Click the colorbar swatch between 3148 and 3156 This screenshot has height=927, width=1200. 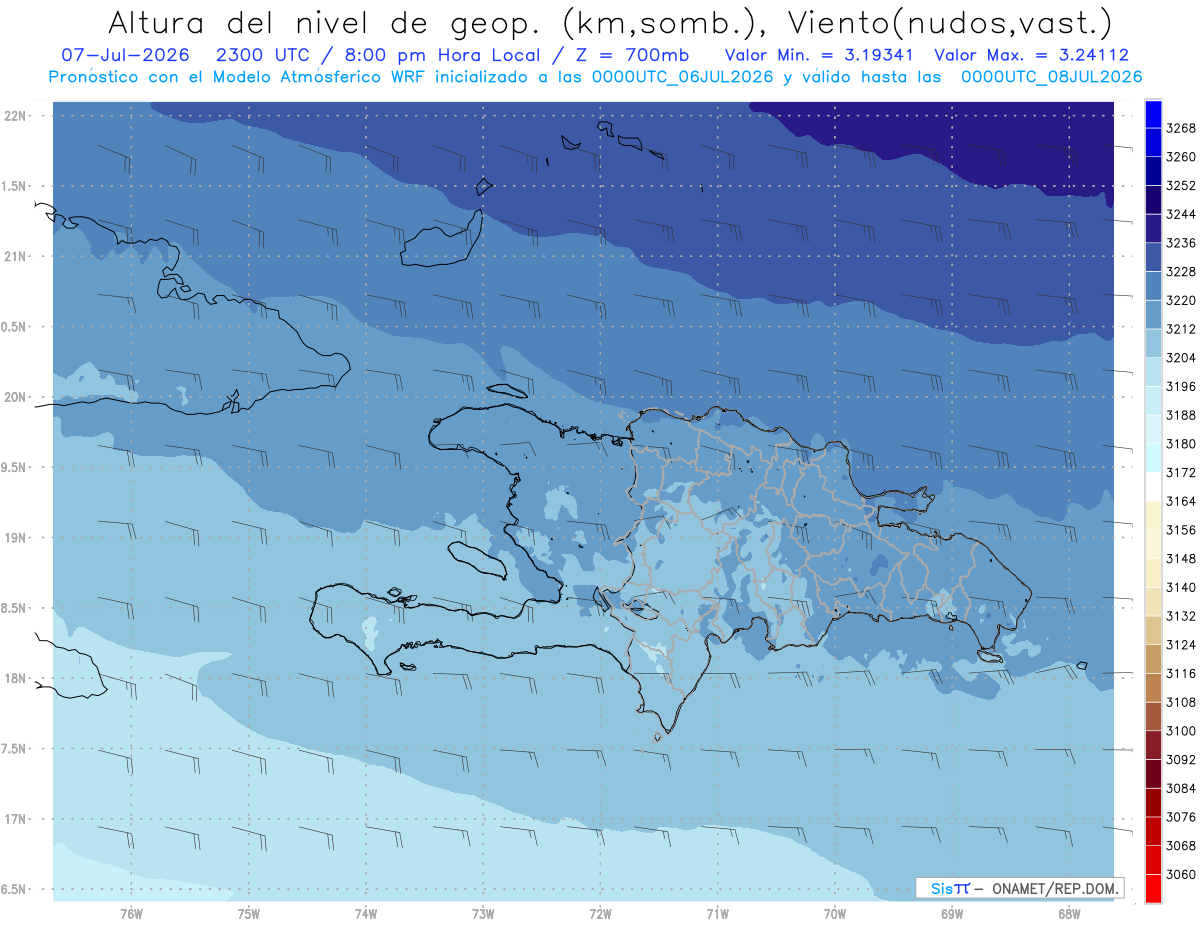(1152, 544)
